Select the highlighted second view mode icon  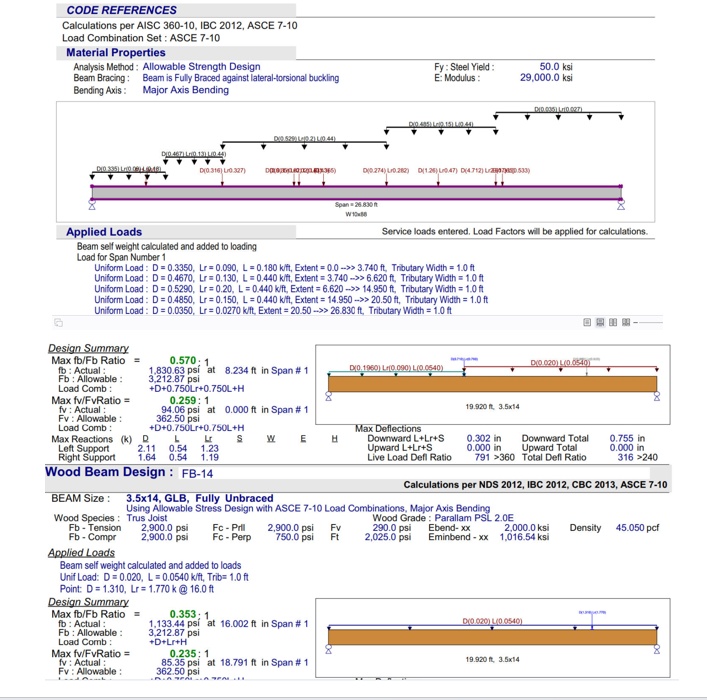[x=600, y=322]
